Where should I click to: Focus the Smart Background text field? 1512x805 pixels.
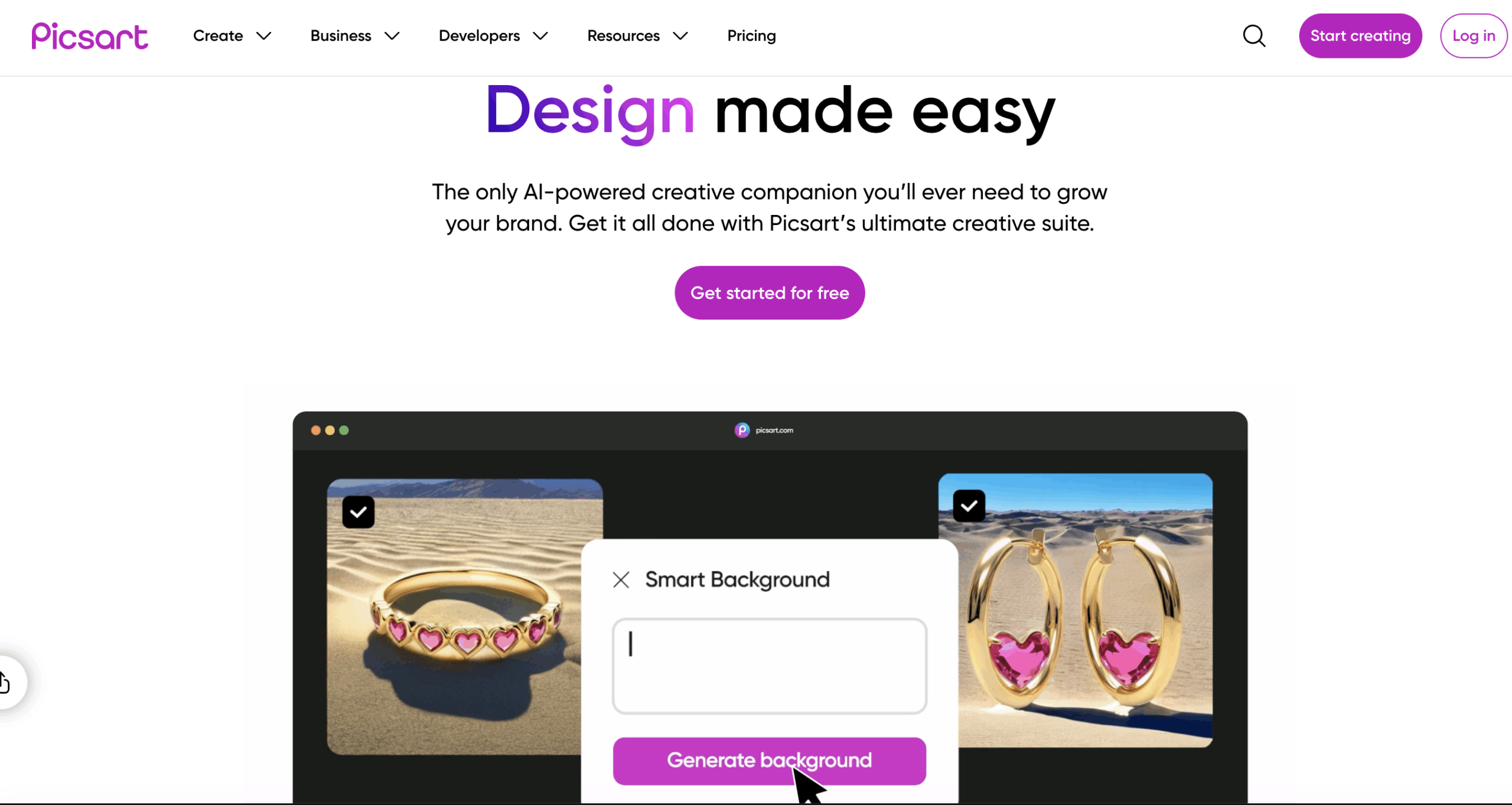769,666
